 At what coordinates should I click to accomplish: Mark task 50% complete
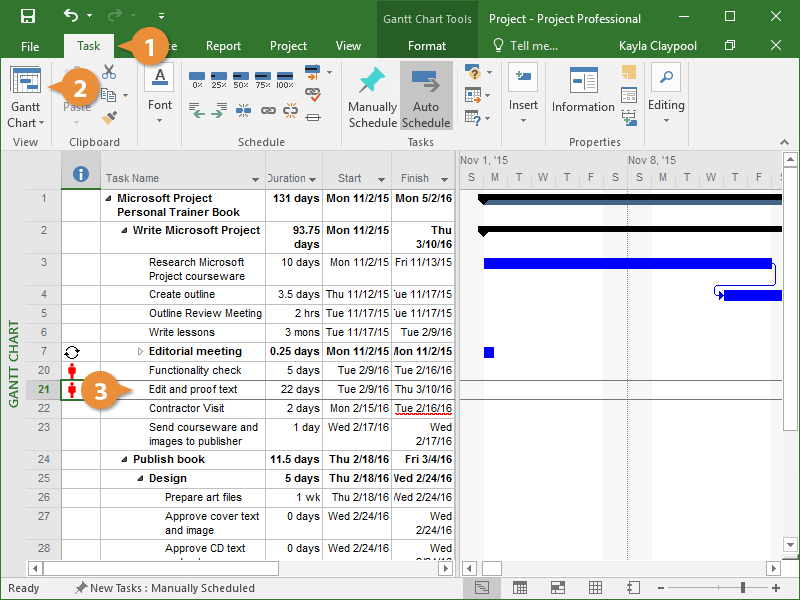coord(241,79)
